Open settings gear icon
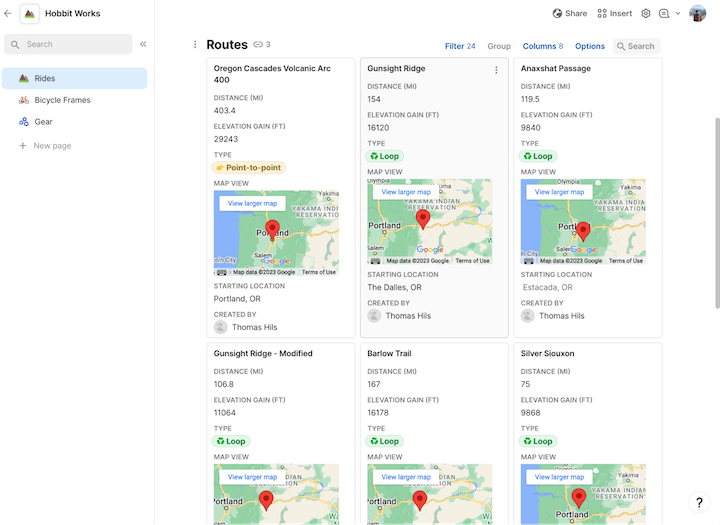This screenshot has height=525, width=720. click(x=646, y=13)
